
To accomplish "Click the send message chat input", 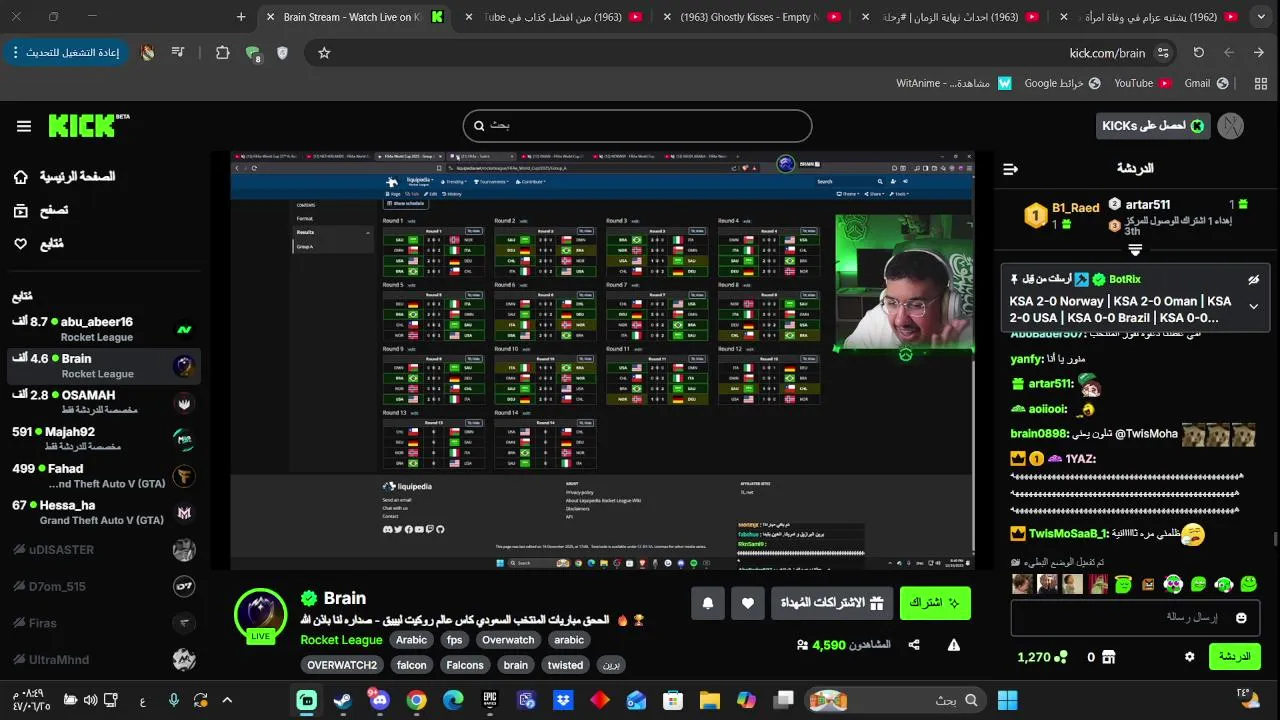I will tap(1135, 618).
